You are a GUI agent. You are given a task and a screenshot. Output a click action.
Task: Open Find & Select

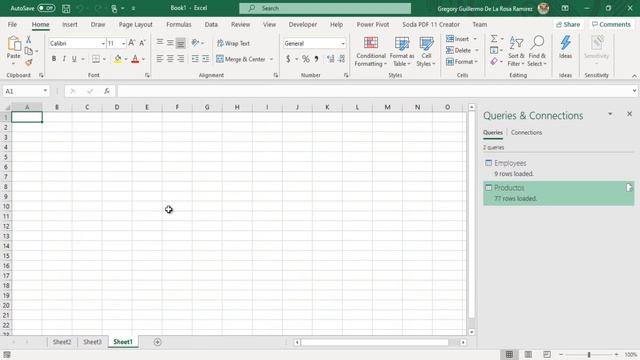pyautogui.click(x=537, y=51)
